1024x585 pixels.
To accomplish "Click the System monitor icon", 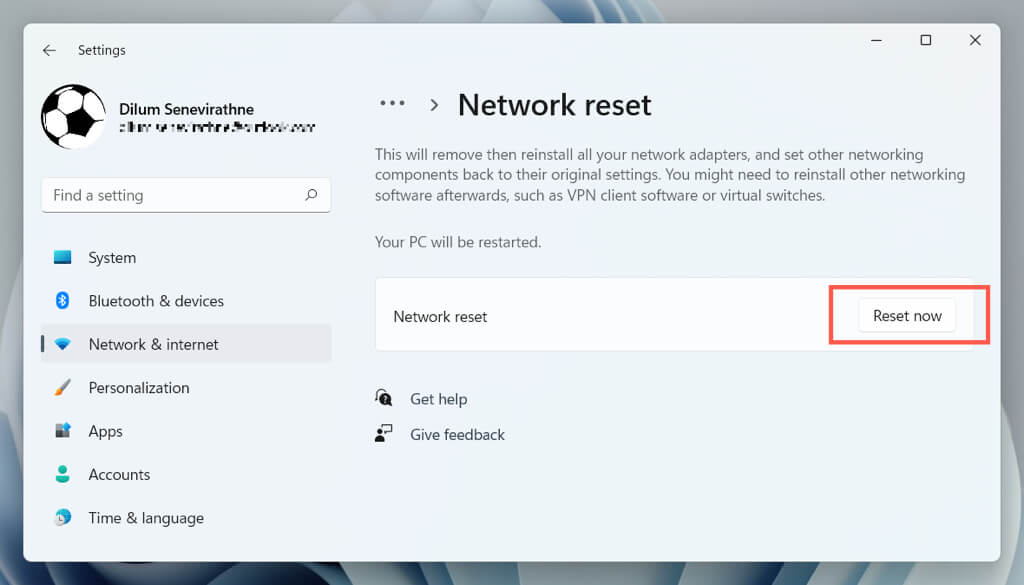I will [x=63, y=257].
